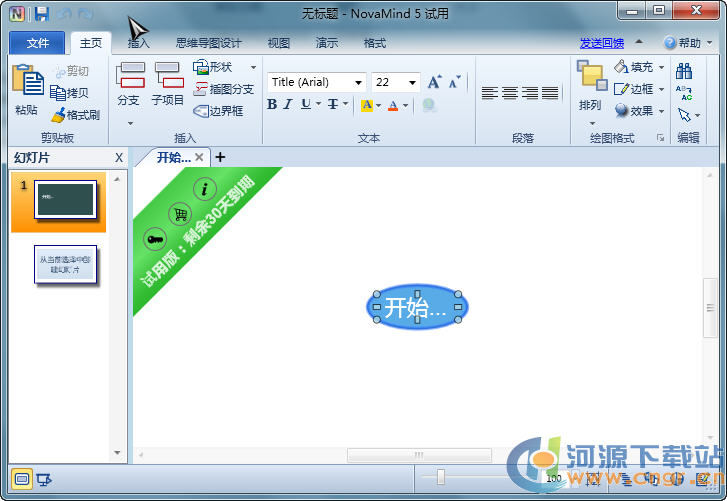Close the 开始... document tab
Image resolution: width=727 pixels, height=501 pixels.
199,157
